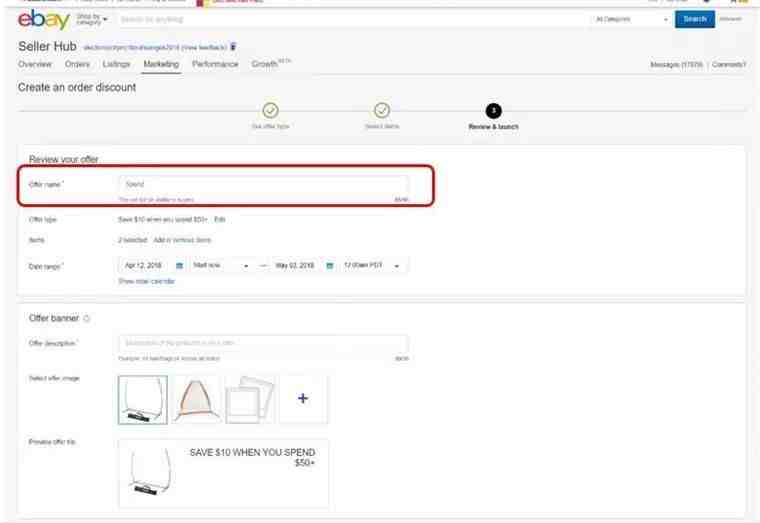Click the Apr 12, 2018 start date field
Viewport: 760px width, 523px height.
pos(143,266)
